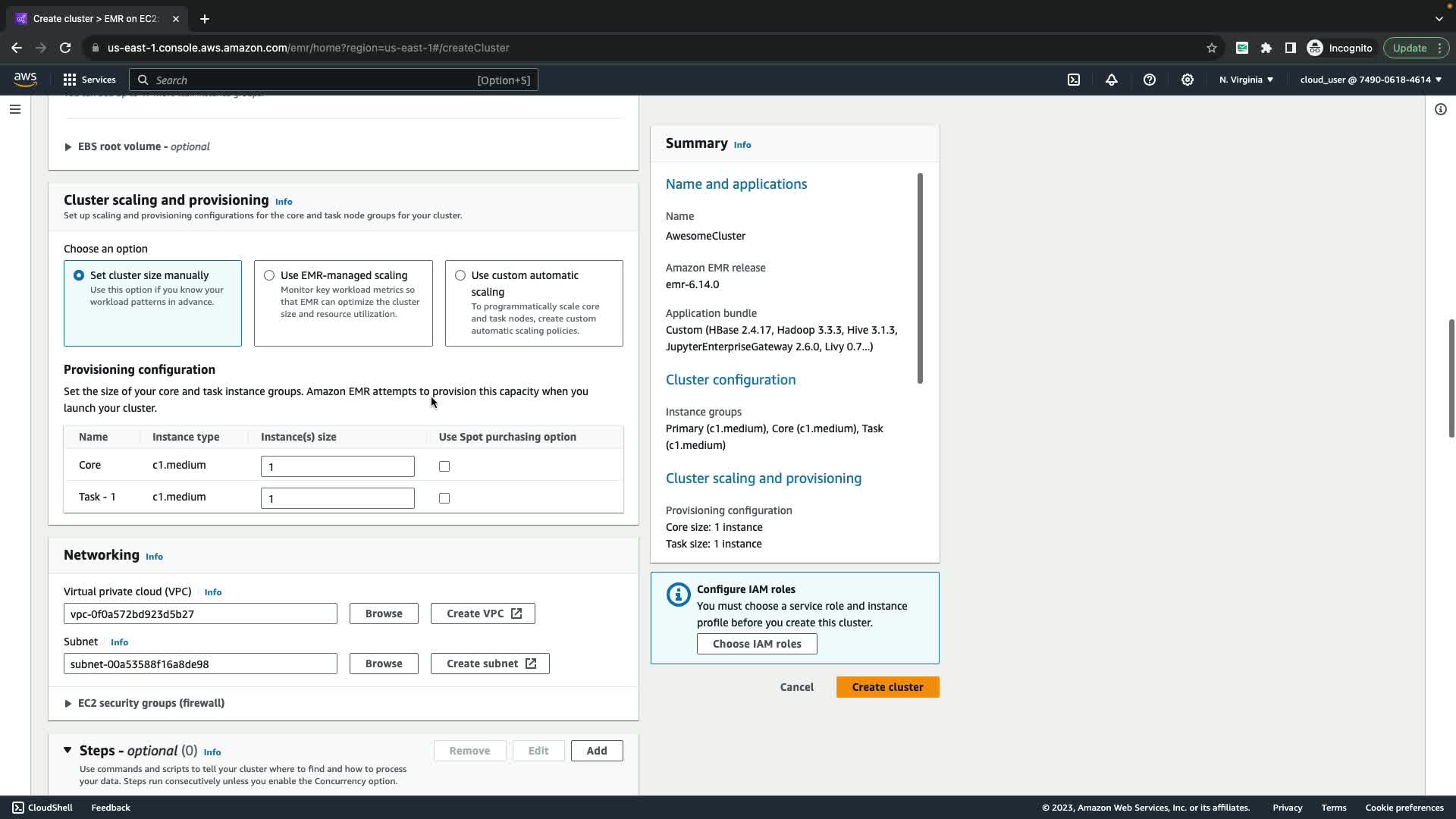Click the help question mark icon
Image resolution: width=1456 pixels, height=819 pixels.
(1150, 80)
